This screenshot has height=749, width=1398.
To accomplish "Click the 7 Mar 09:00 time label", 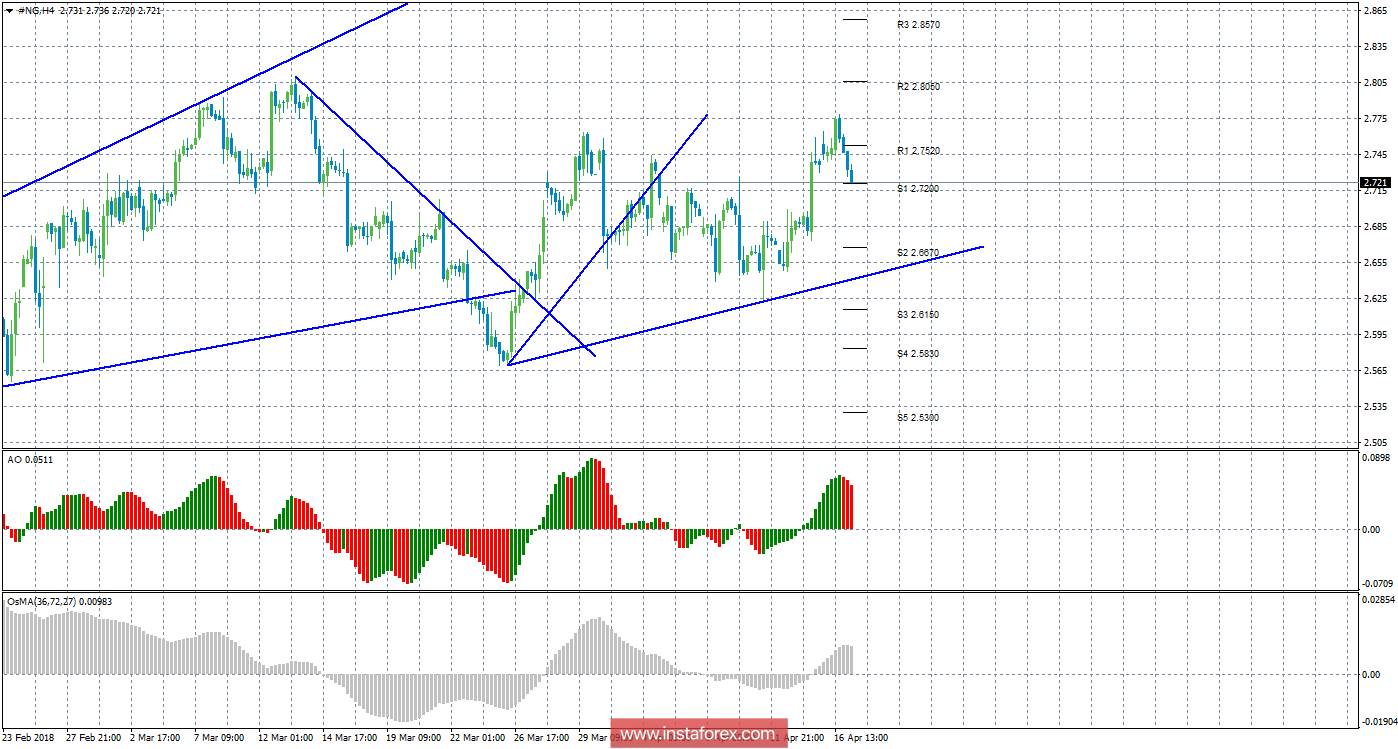I will coord(218,738).
